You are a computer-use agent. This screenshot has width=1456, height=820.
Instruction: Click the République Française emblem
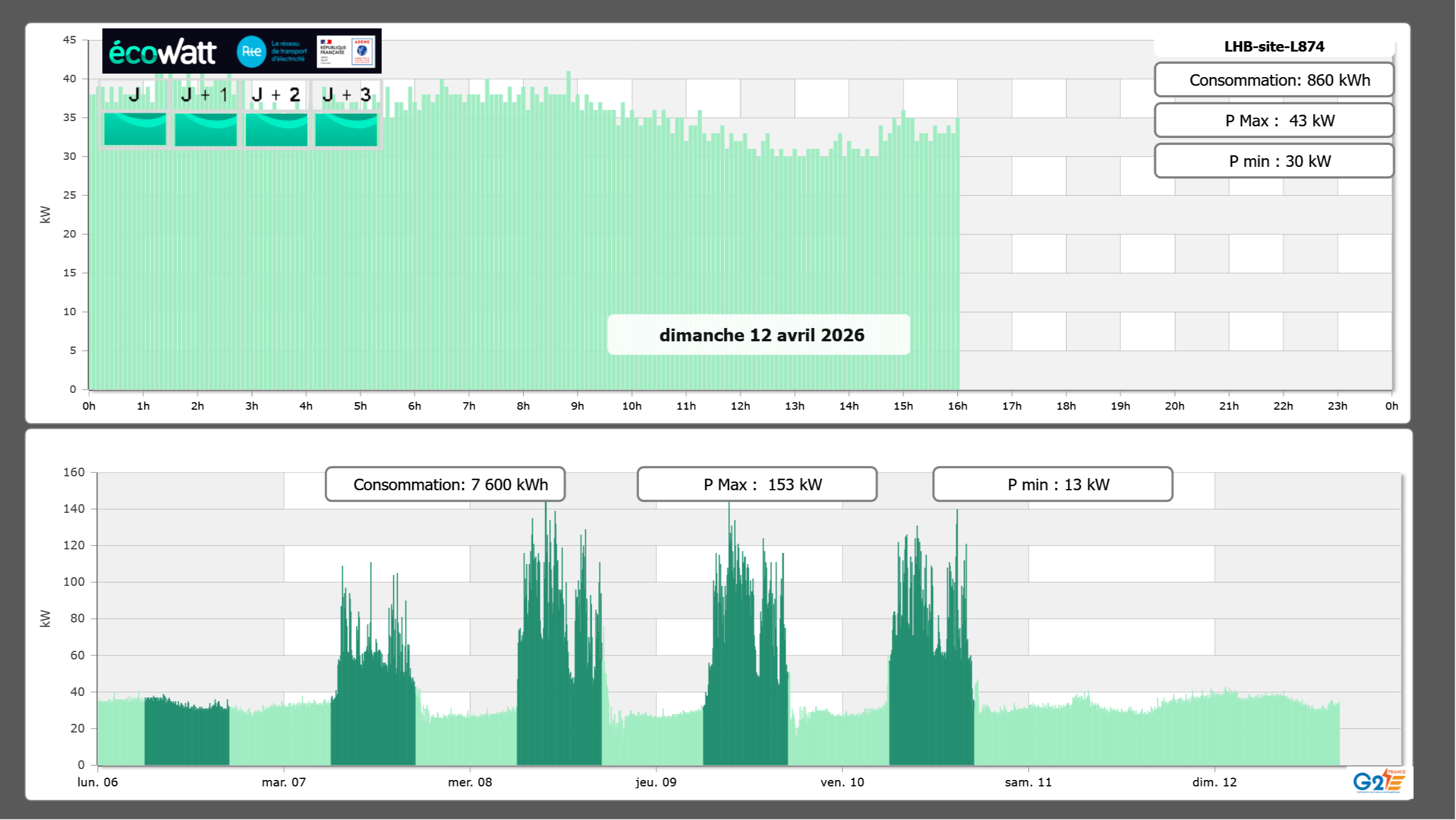point(333,52)
